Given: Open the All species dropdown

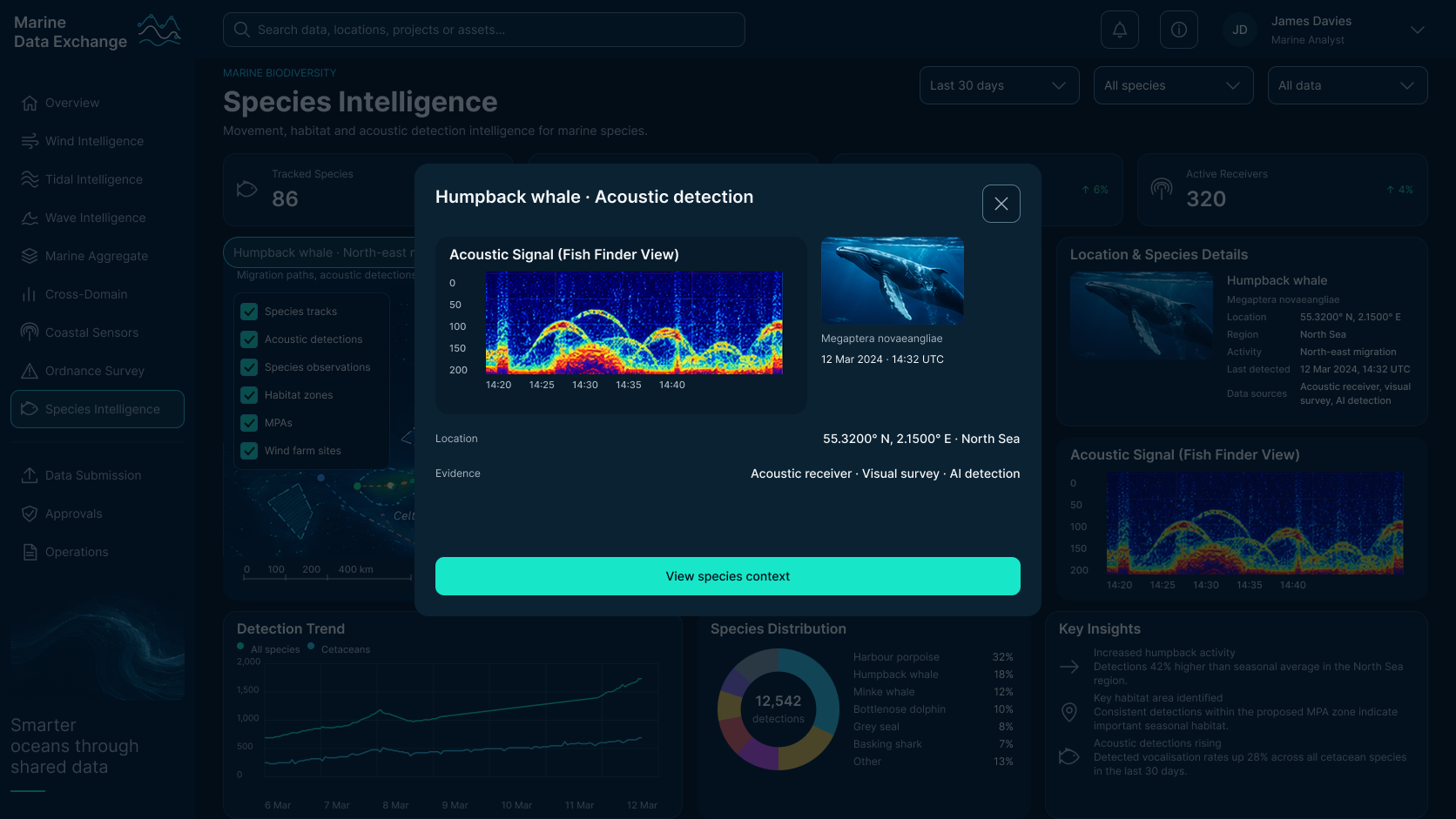Looking at the screenshot, I should [x=1174, y=85].
